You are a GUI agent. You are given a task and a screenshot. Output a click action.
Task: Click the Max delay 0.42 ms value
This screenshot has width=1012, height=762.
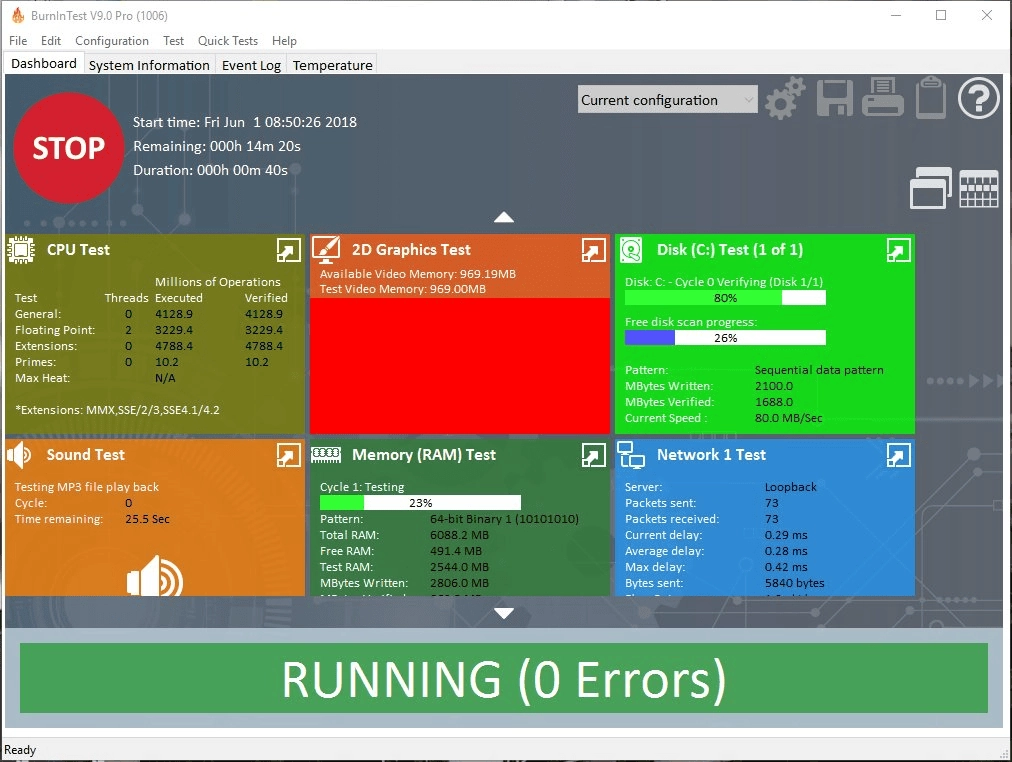pyautogui.click(x=786, y=567)
